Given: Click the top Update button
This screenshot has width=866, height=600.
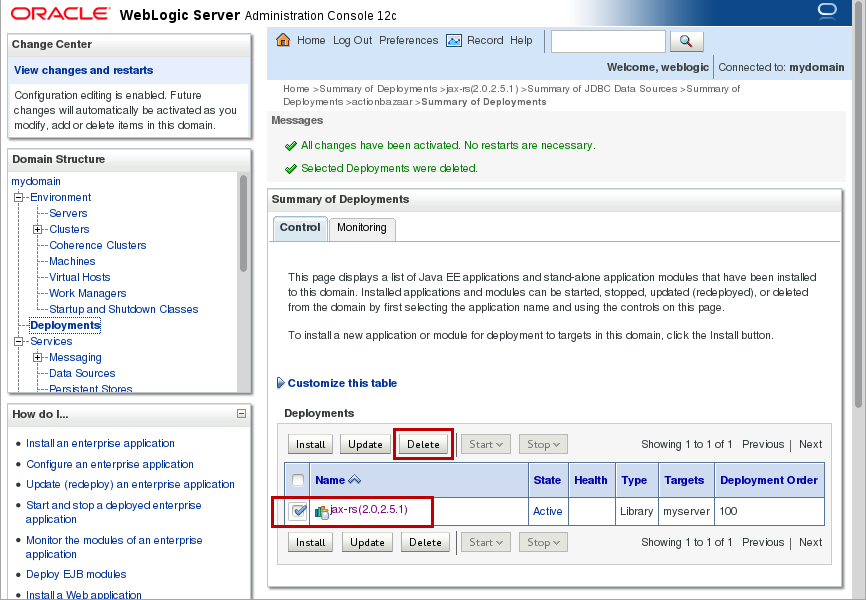Looking at the screenshot, I should (365, 444).
